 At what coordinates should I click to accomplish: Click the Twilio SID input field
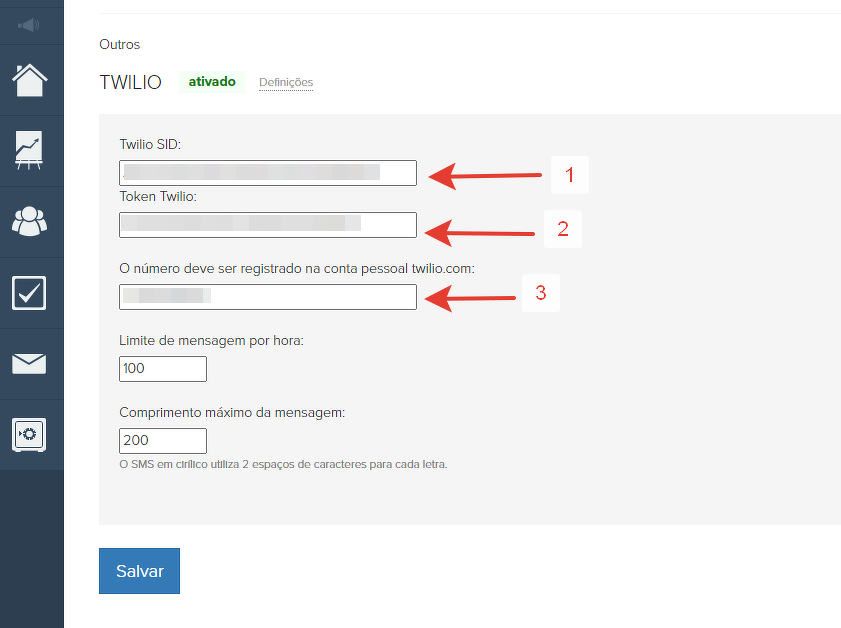267,173
